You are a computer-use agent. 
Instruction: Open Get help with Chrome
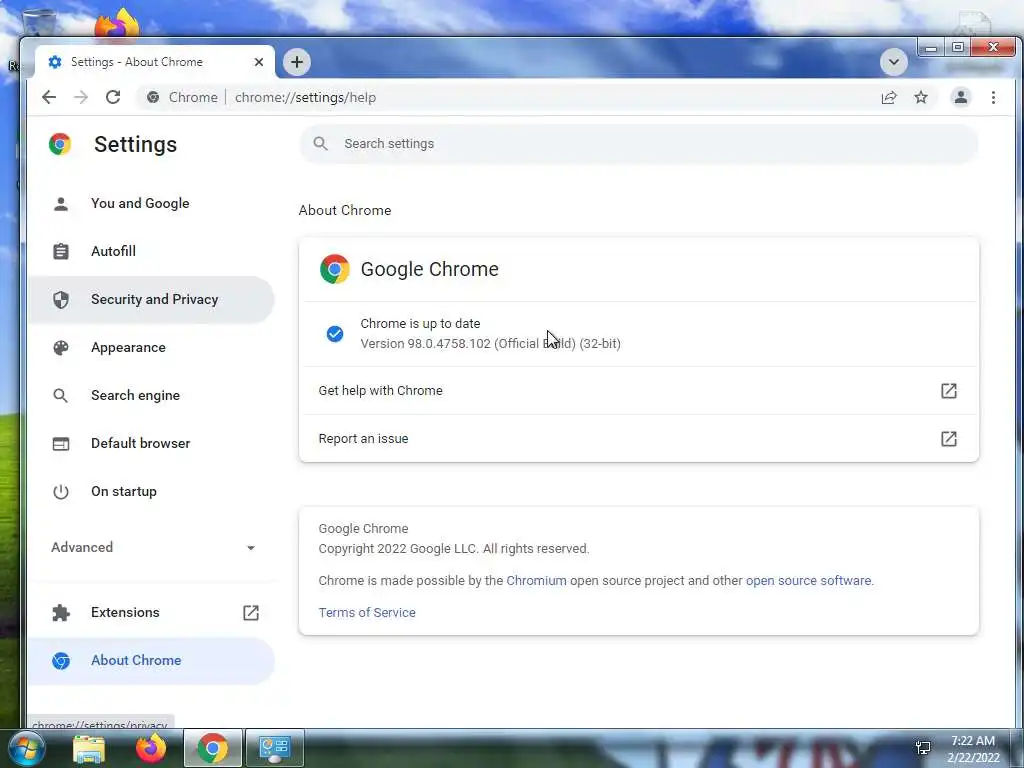639,391
